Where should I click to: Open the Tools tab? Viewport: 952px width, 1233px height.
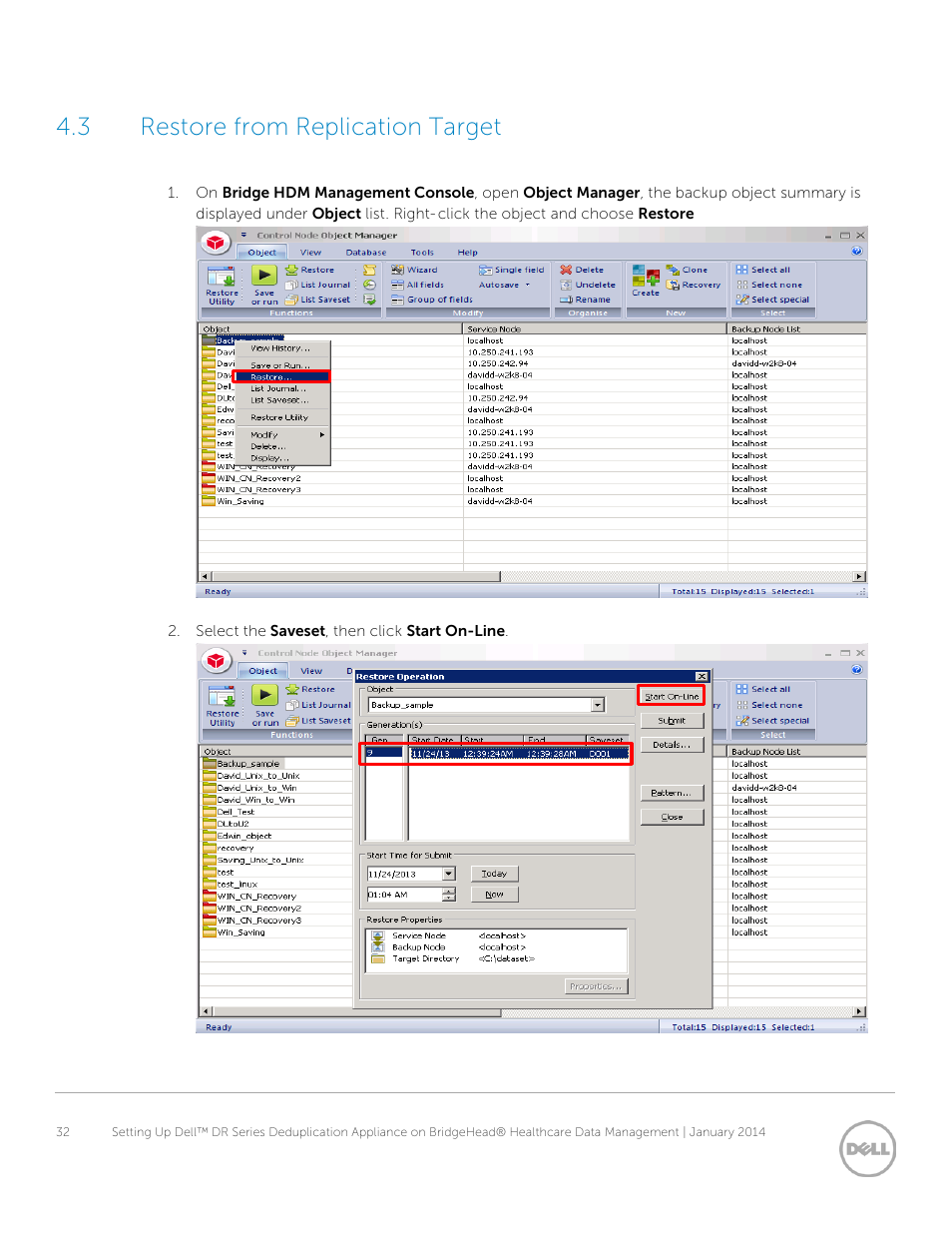pyautogui.click(x=422, y=253)
